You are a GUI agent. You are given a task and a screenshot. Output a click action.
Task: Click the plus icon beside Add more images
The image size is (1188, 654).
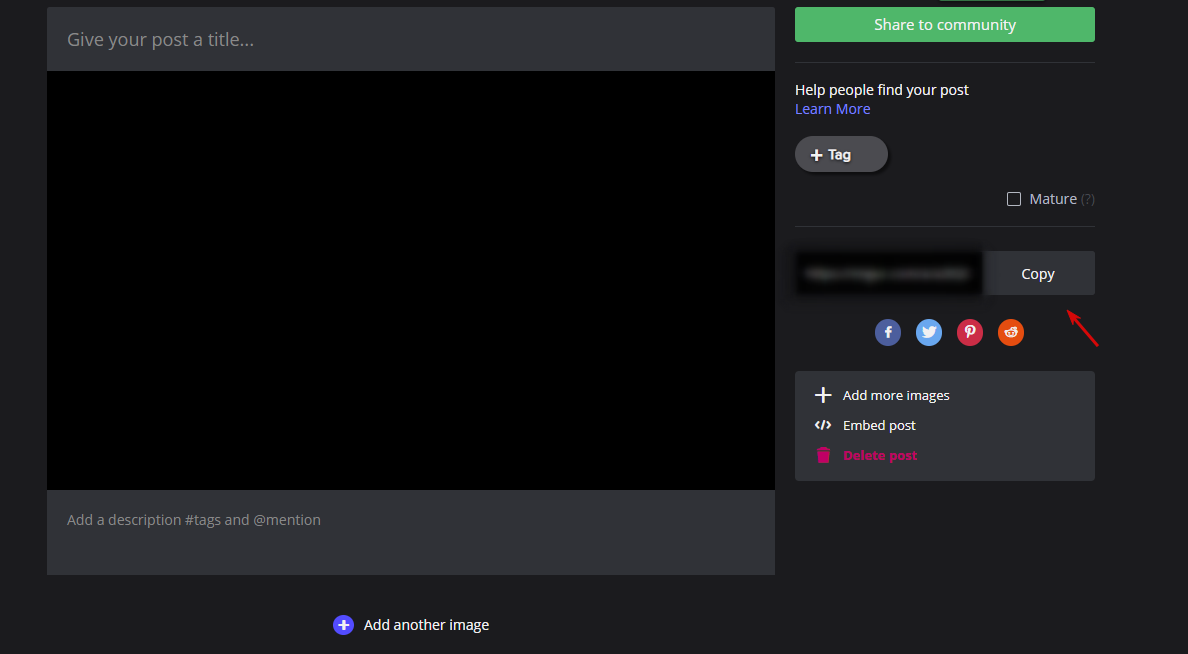coord(823,395)
